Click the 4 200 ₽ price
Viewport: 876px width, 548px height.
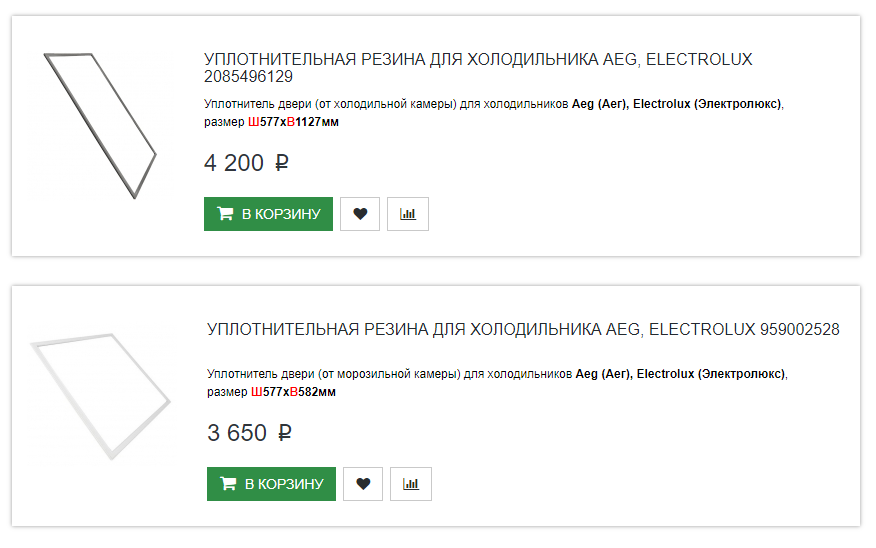click(246, 163)
